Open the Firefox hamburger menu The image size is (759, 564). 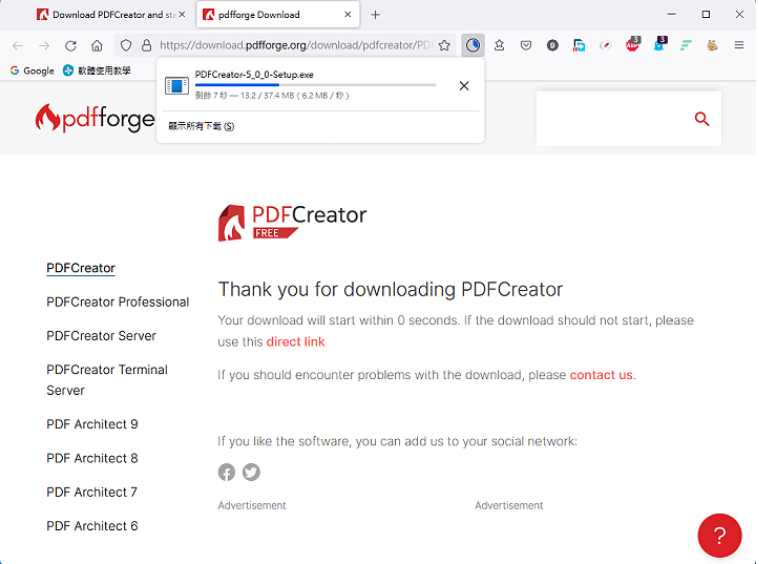click(x=739, y=46)
